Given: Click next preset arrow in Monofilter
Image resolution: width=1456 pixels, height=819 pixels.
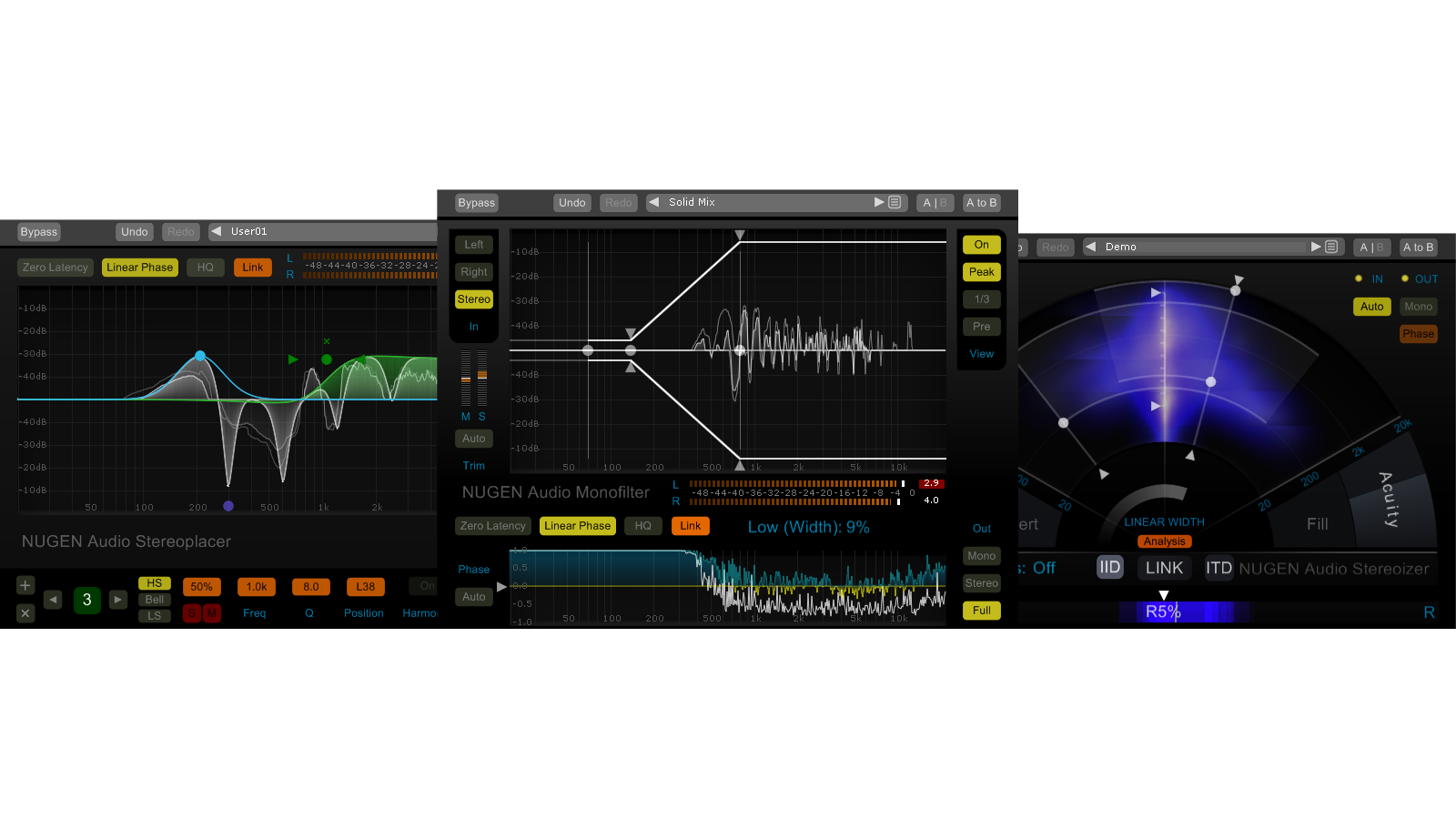Looking at the screenshot, I should 879,202.
